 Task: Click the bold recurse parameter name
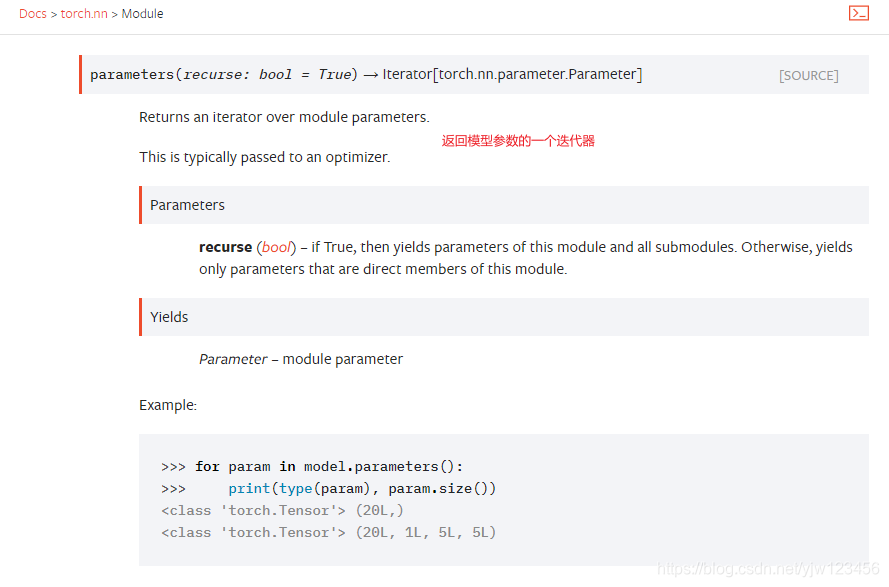coord(225,247)
